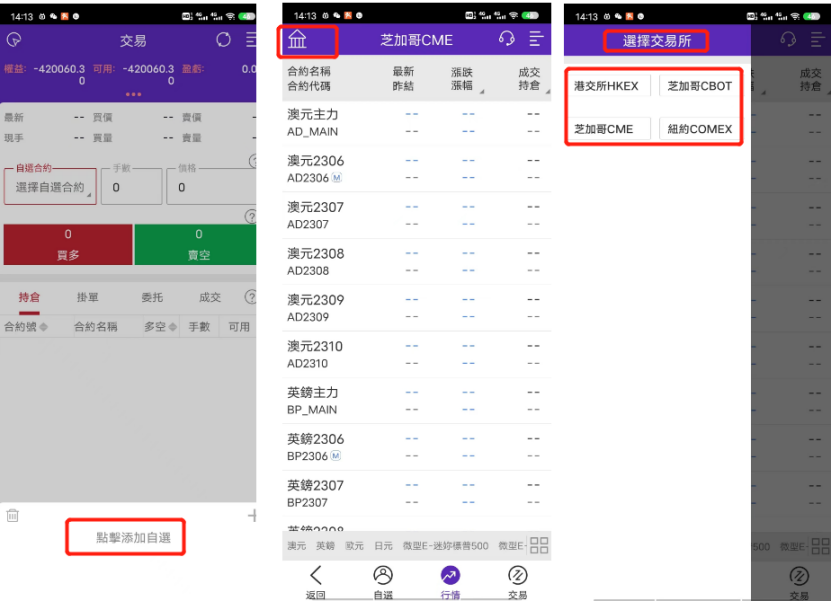Open contract 英鎊2307 row
Image resolution: width=831 pixels, height=601 pixels.
[x=417, y=493]
